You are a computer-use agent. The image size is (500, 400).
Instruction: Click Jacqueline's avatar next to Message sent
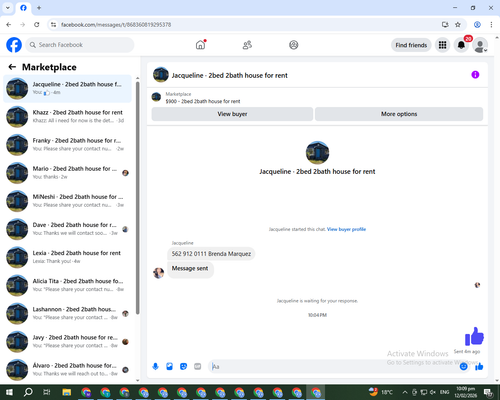coord(158,273)
